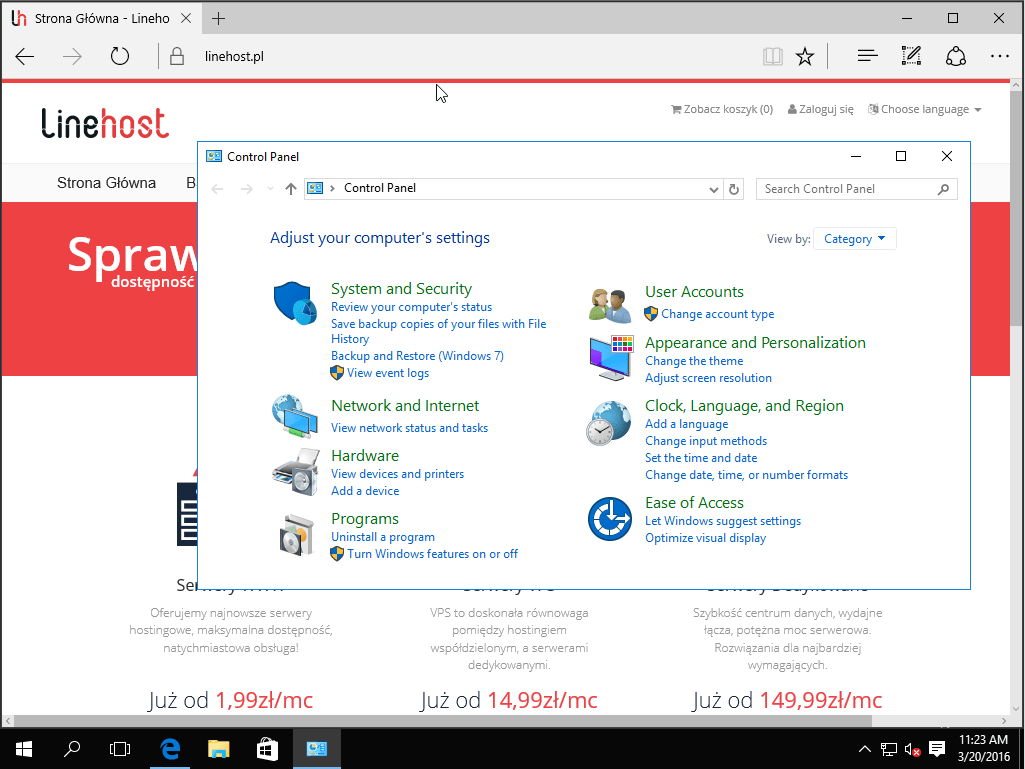
Task: Click the System and Security shield icon
Action: [295, 302]
